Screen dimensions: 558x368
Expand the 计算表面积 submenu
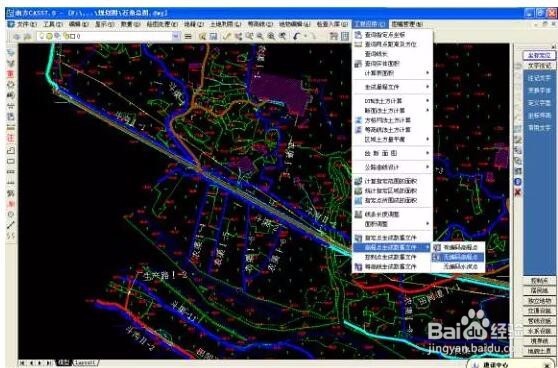click(393, 73)
